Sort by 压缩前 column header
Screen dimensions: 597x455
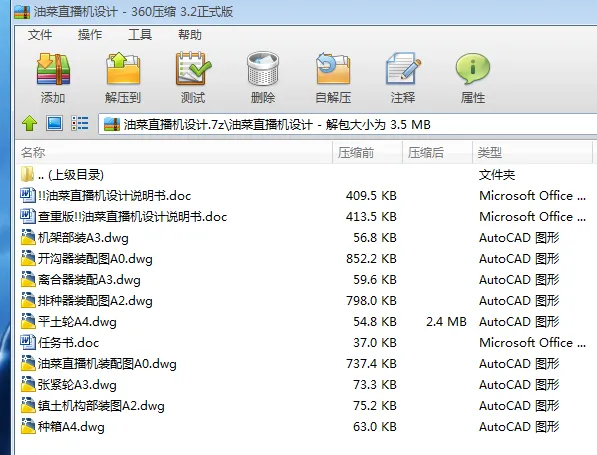367,153
